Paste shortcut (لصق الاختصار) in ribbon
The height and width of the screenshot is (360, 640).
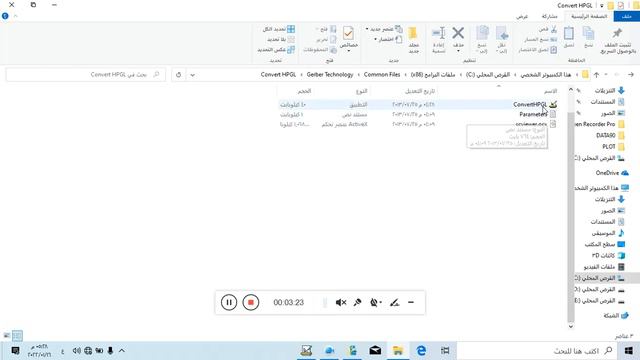click(x=538, y=50)
